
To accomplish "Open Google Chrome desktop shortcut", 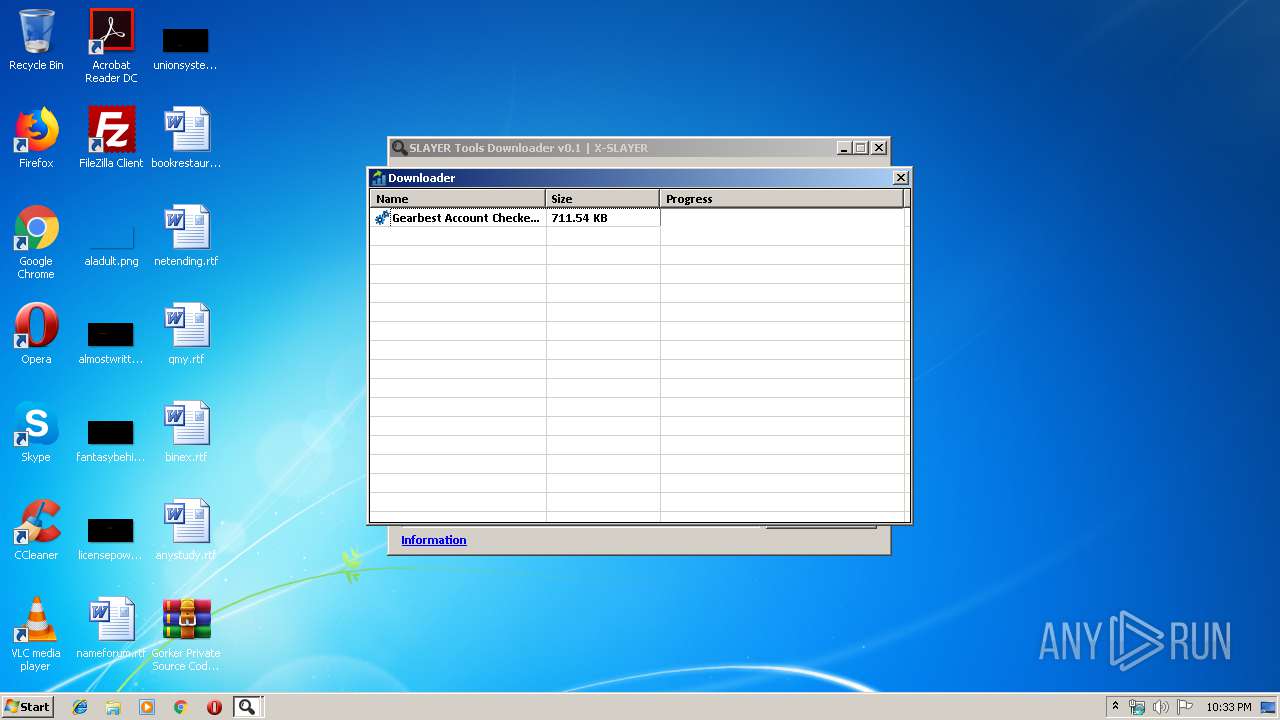I will (x=36, y=242).
